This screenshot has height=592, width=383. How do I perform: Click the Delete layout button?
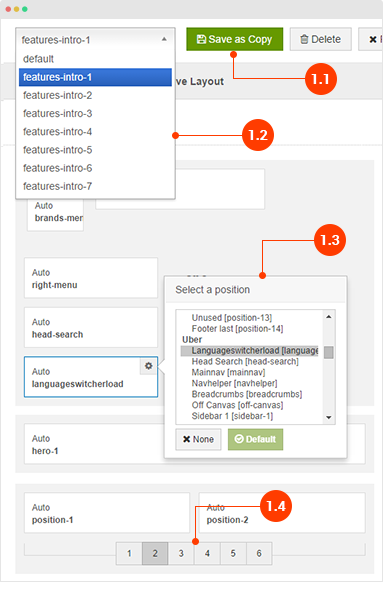click(x=321, y=39)
